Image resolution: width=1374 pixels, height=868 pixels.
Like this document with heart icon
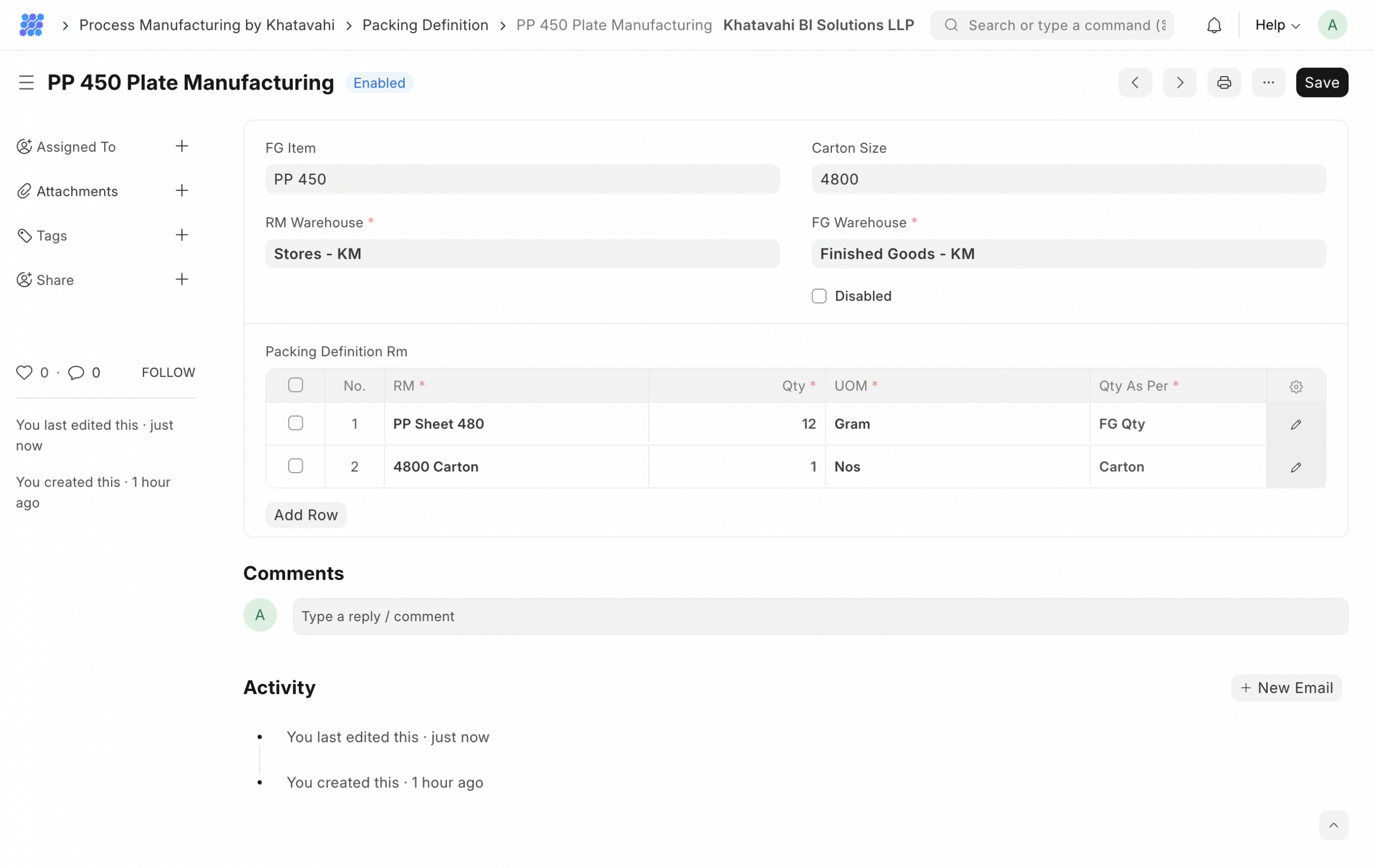click(24, 372)
